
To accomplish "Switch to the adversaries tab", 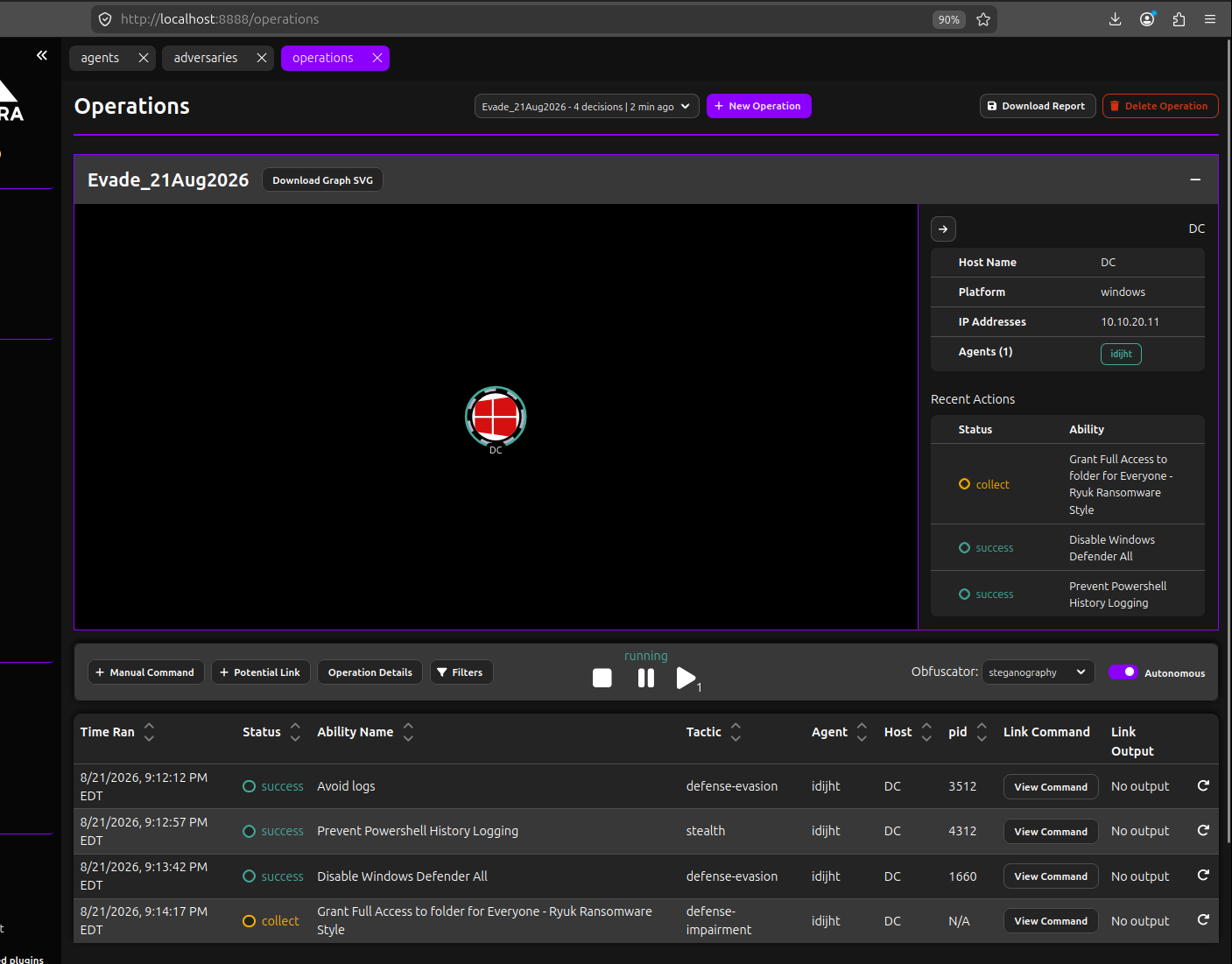I will [206, 58].
